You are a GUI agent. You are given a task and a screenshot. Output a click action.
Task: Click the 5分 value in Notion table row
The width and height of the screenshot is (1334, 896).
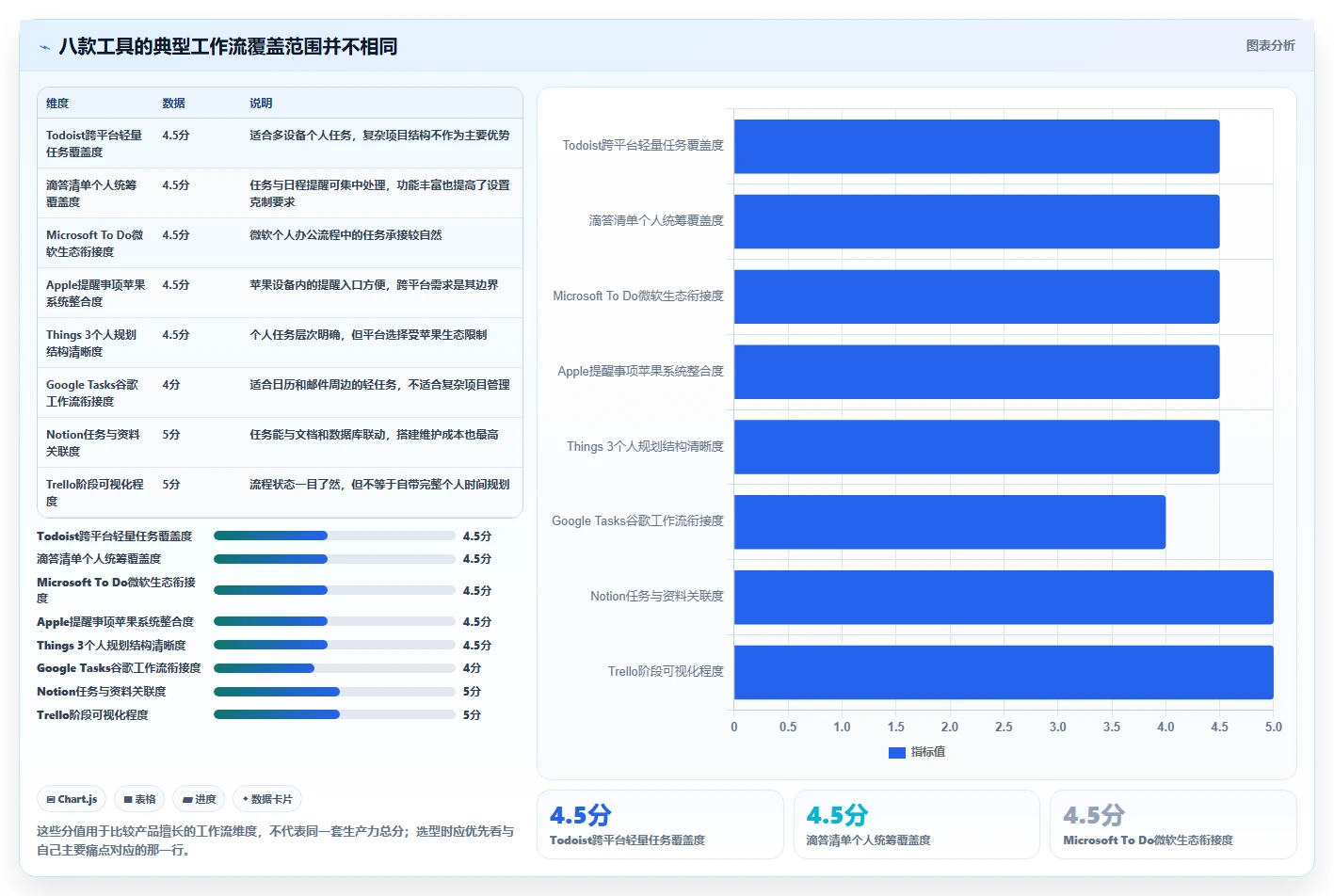[x=171, y=435]
